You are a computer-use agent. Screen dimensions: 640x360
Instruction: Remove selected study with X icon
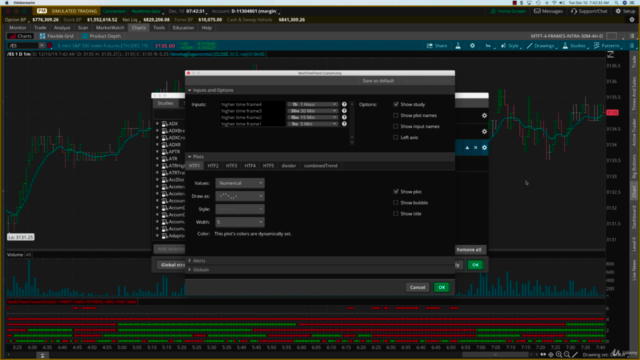tap(476, 148)
